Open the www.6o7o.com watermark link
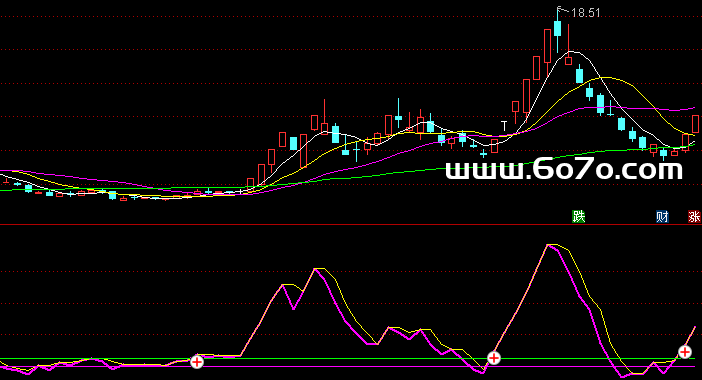This screenshot has width=702, height=380. 564,170
